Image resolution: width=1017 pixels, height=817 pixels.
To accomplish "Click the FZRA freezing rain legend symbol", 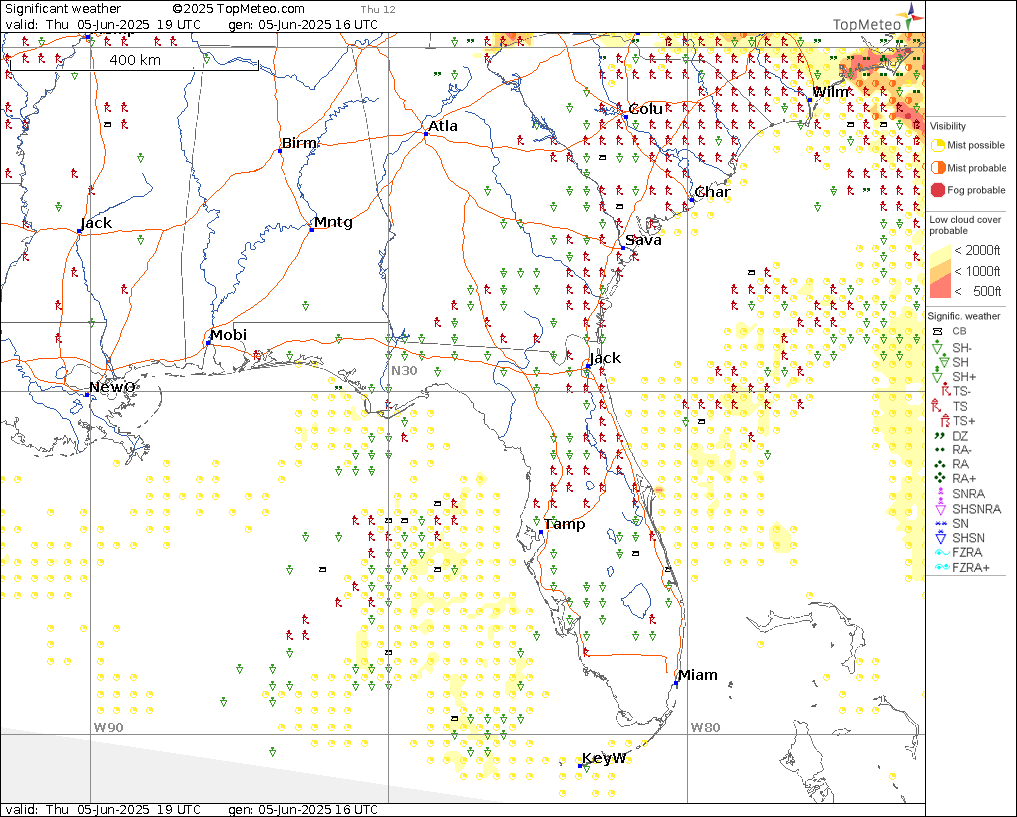I will point(942,552).
